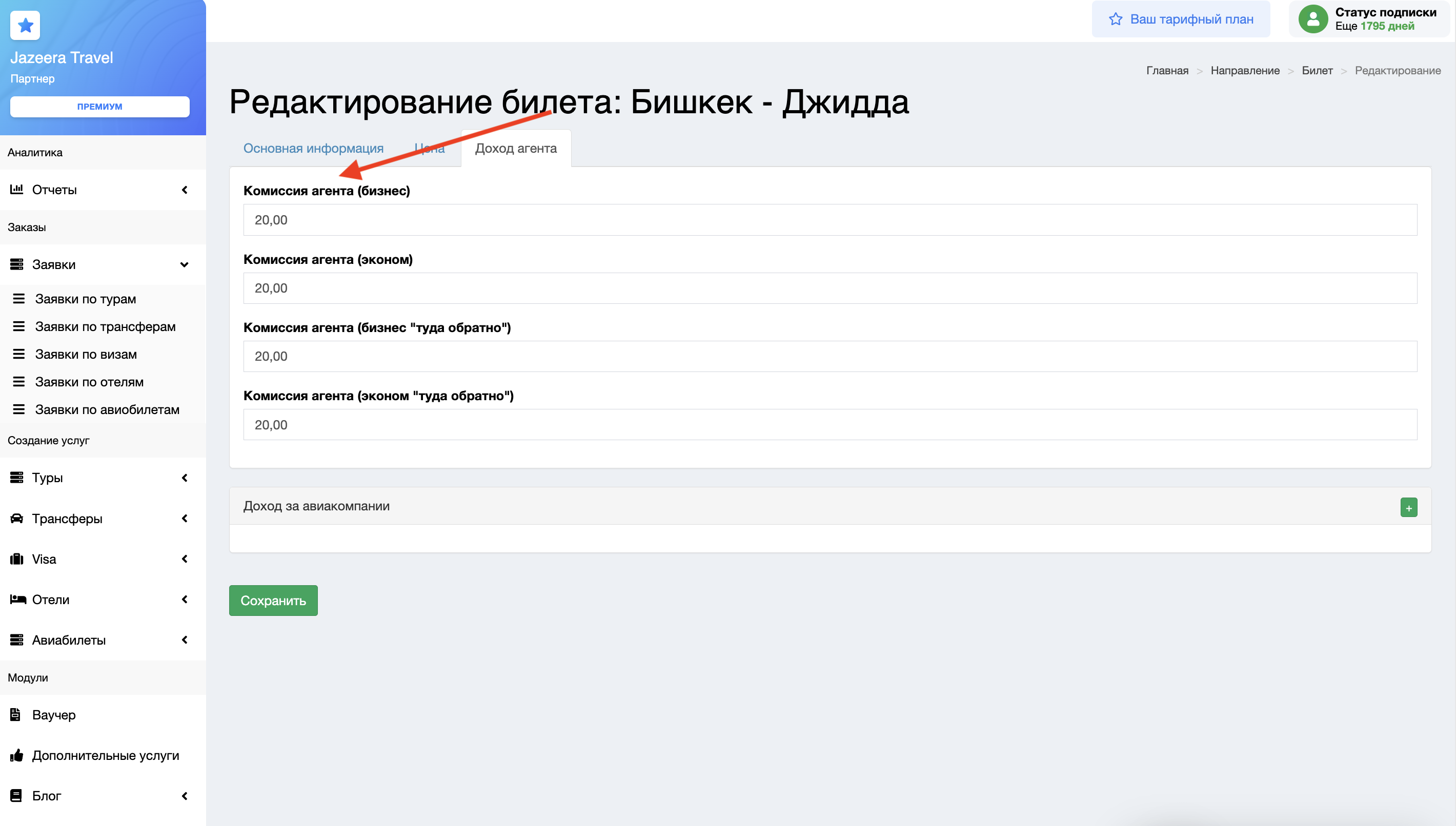Viewport: 1456px width, 826px height.
Task: Expand the Трансферы section
Action: [x=185, y=519]
